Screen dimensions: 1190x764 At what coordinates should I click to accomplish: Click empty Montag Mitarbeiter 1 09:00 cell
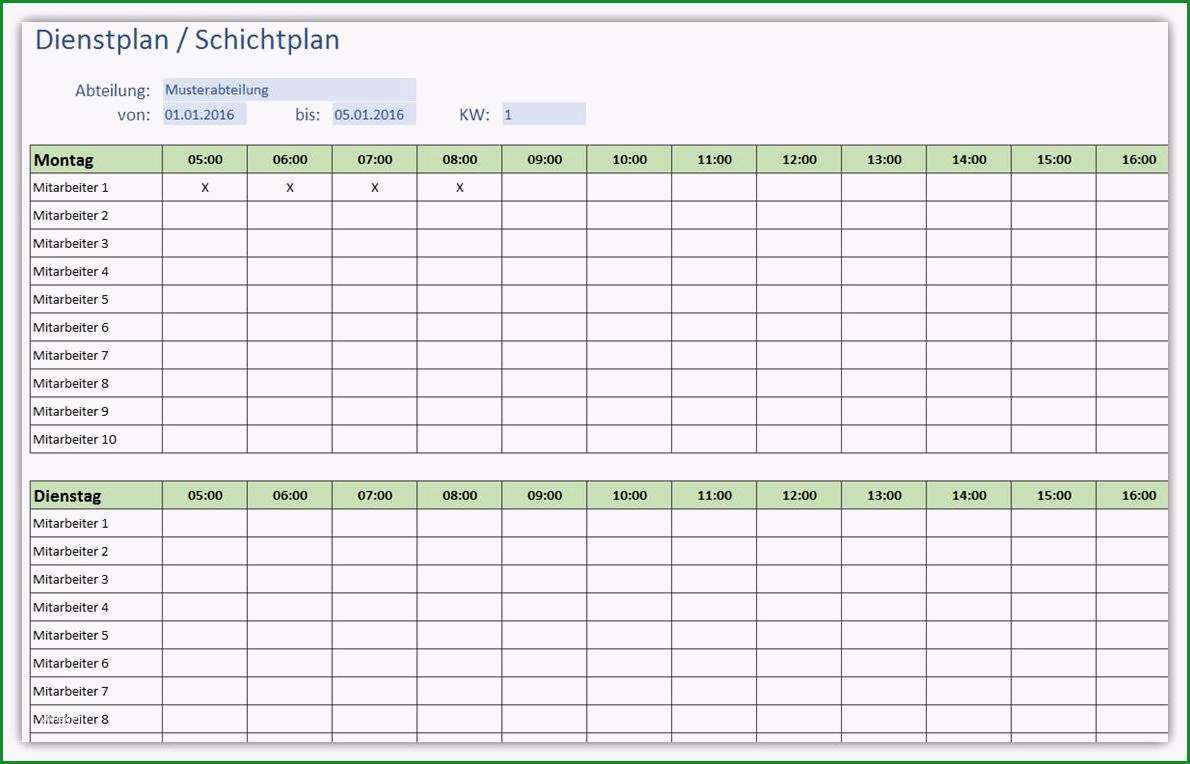(544, 187)
